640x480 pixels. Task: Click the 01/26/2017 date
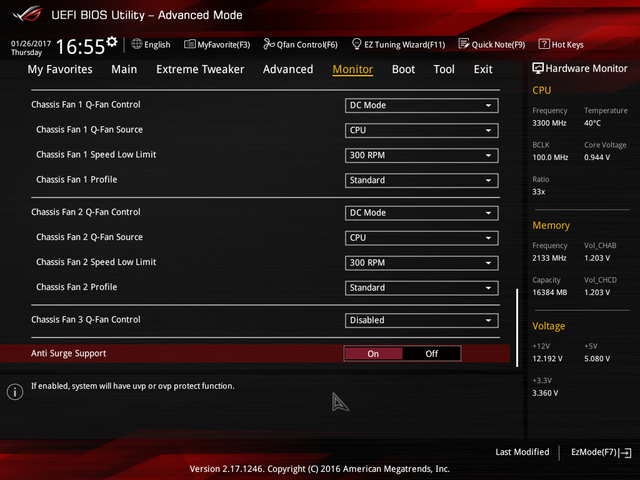tap(31, 43)
